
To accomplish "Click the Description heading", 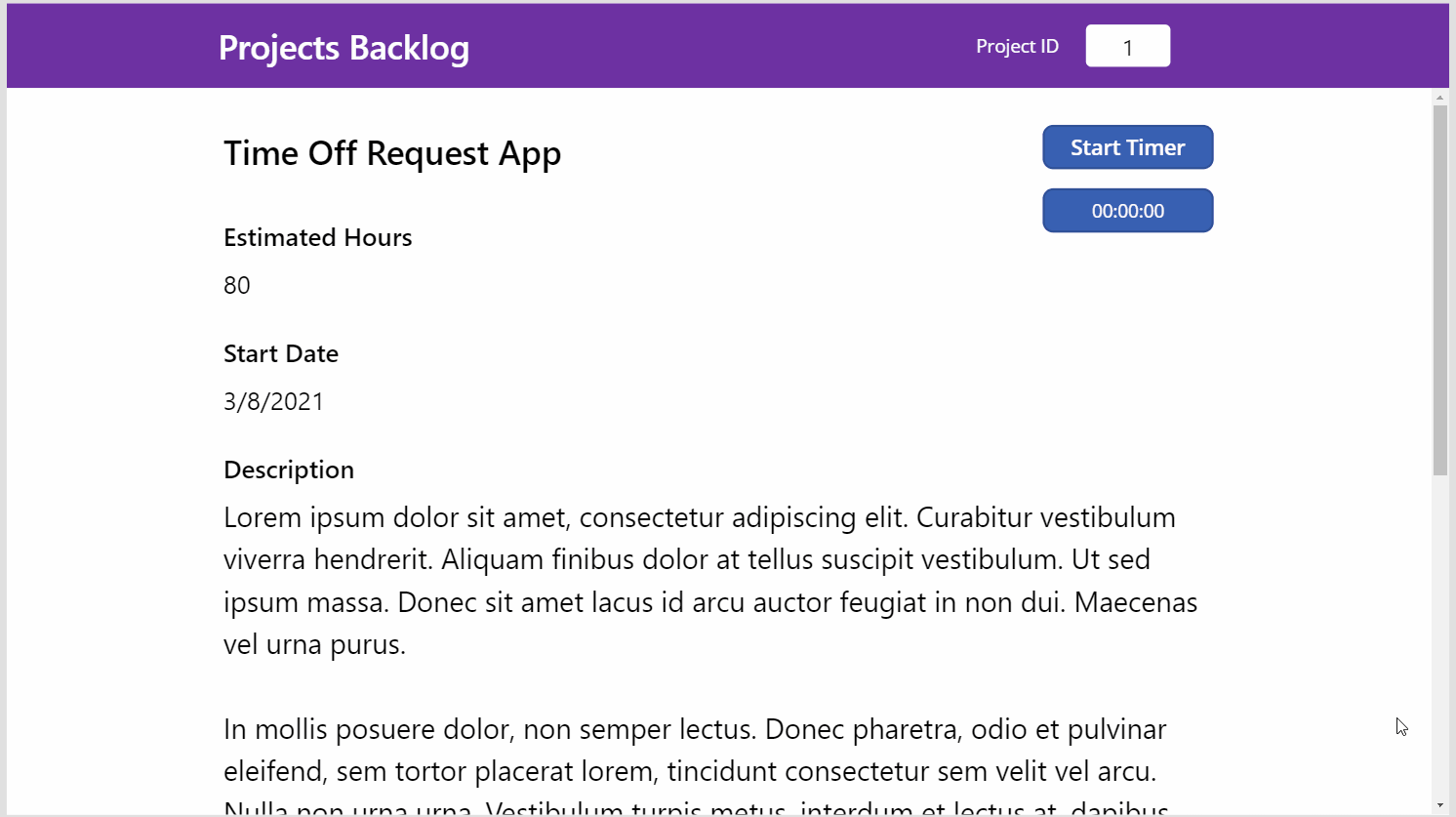I will 289,470.
